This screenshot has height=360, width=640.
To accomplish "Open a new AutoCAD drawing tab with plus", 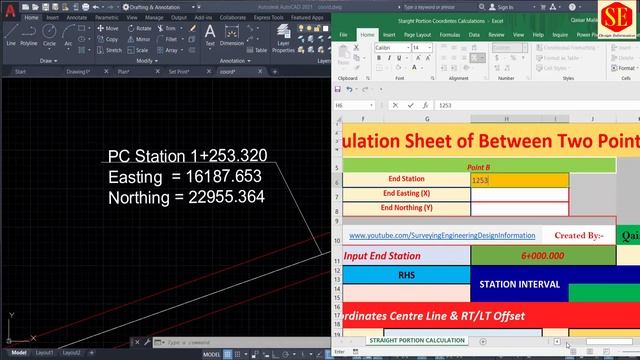I will [275, 71].
